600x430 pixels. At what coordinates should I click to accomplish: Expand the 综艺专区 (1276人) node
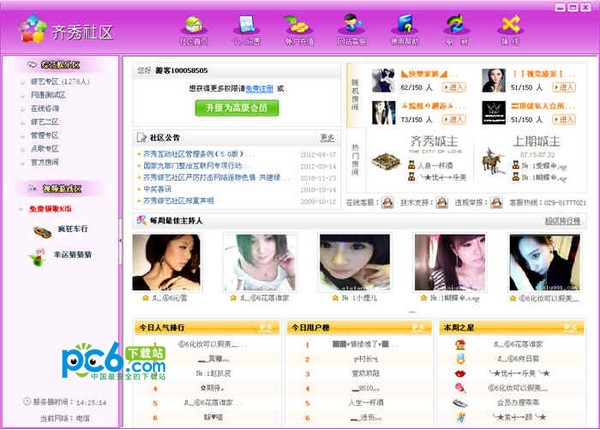(x=23, y=82)
